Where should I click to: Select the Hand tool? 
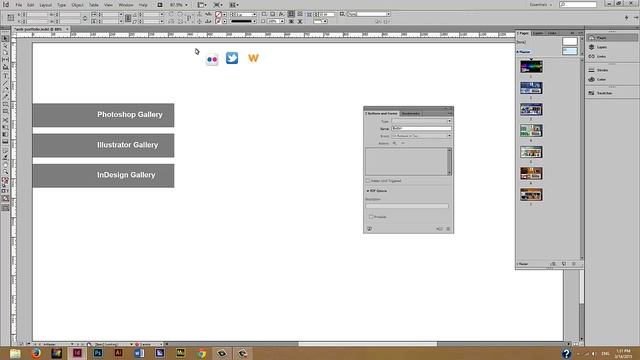5,165
